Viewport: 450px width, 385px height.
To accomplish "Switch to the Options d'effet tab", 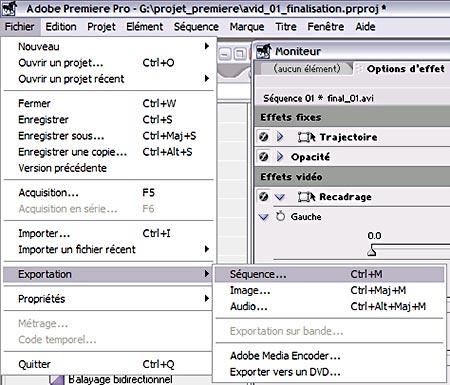I will tap(405, 69).
